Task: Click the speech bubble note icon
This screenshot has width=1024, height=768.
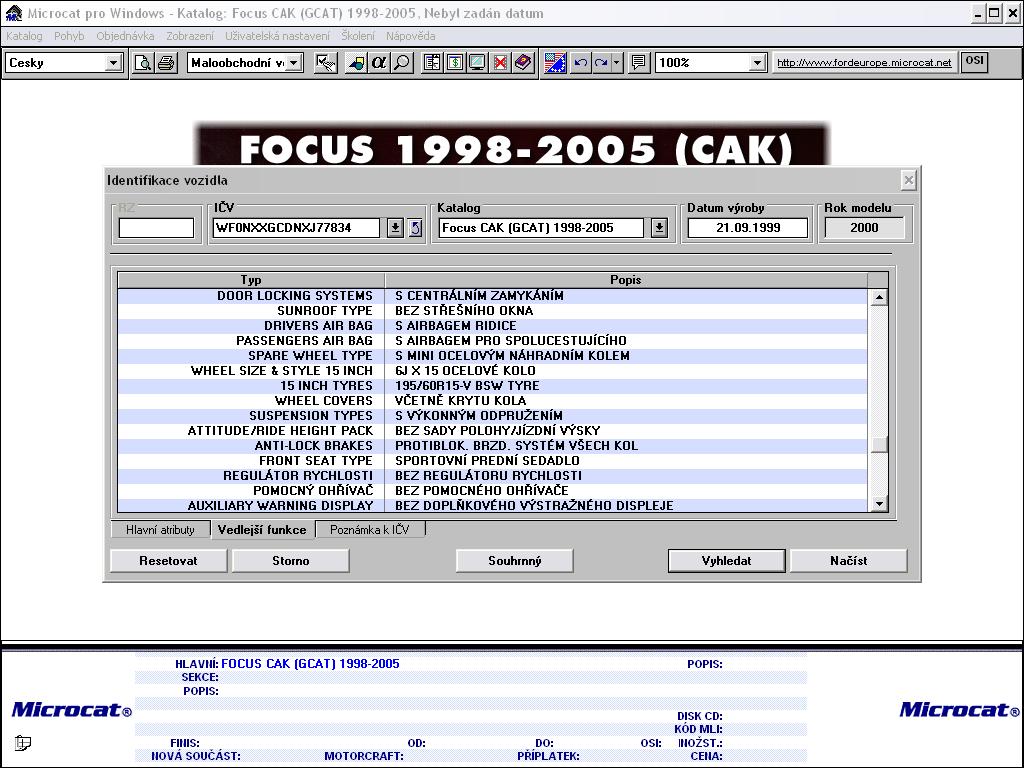Action: (x=639, y=63)
